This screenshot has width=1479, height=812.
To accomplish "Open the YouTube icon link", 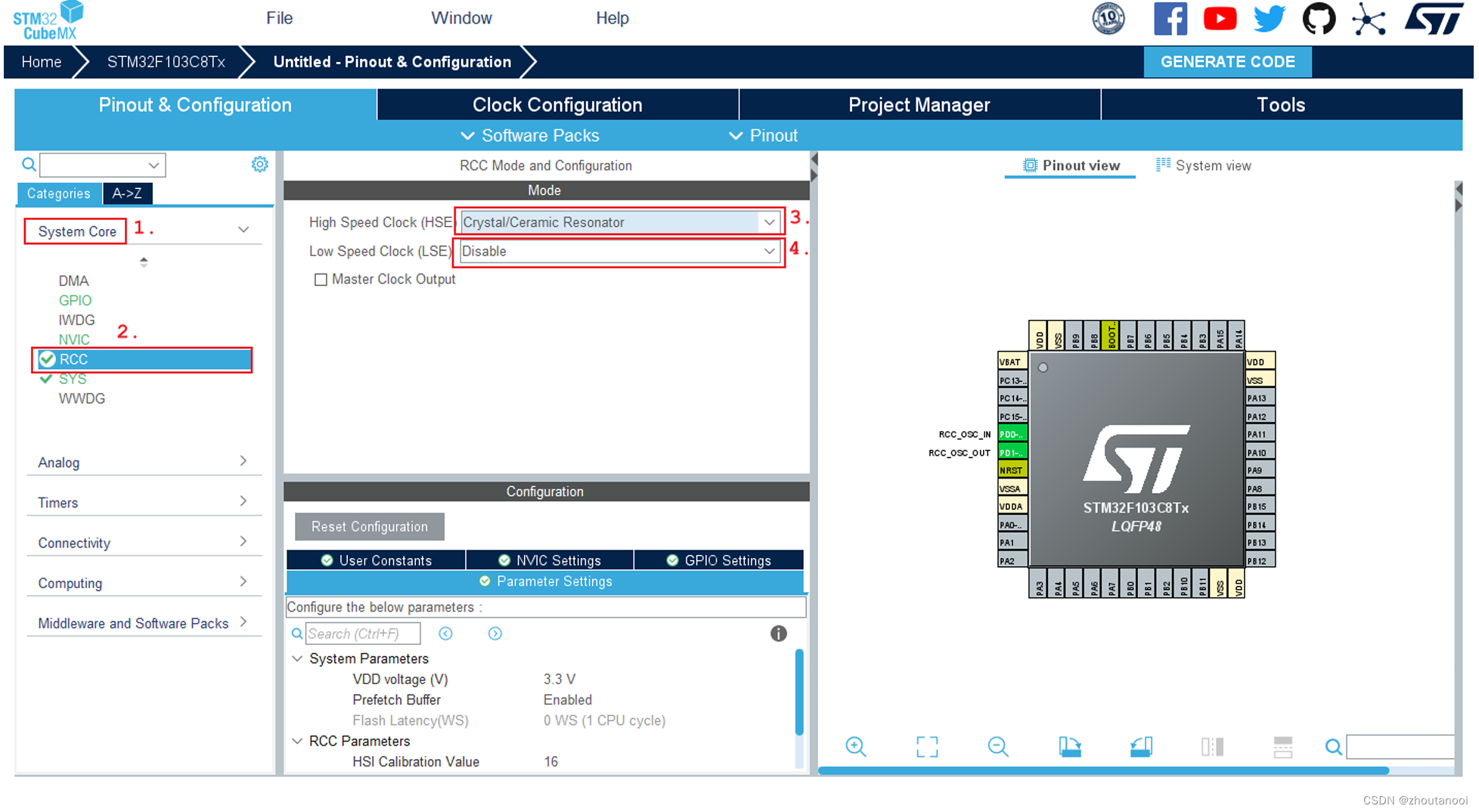I will 1220,18.
